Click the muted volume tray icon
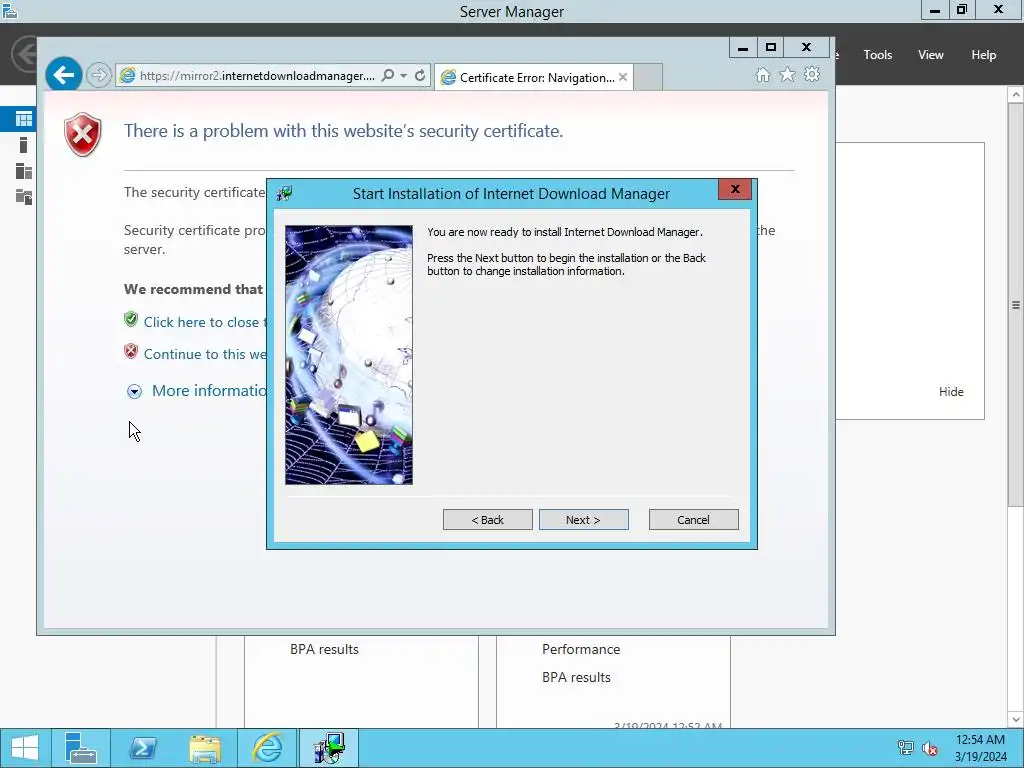 (x=930, y=748)
